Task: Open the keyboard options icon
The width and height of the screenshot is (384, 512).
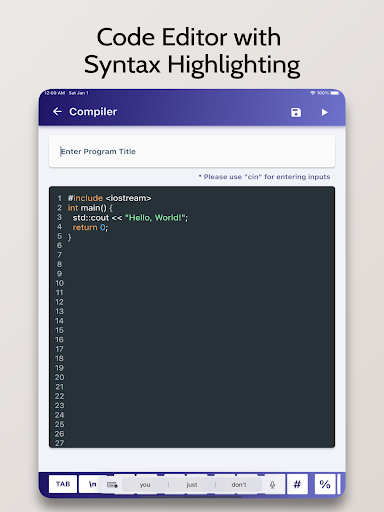Action: [112, 485]
